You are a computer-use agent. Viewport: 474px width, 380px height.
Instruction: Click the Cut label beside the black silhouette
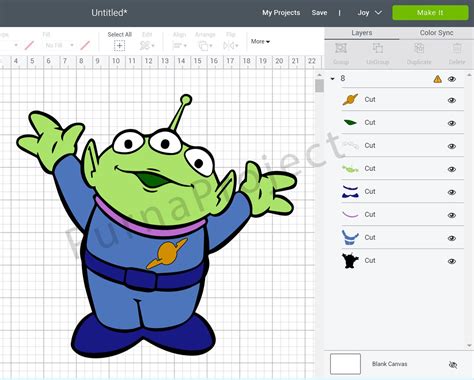click(x=370, y=260)
